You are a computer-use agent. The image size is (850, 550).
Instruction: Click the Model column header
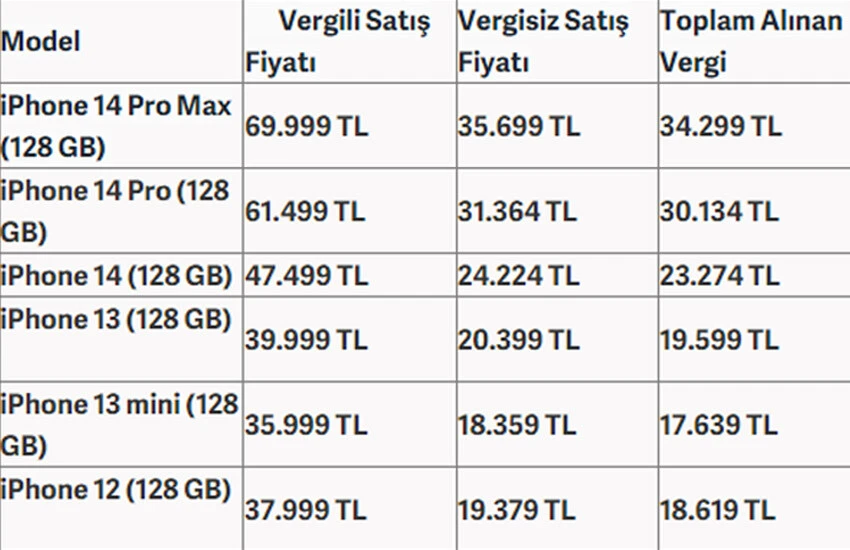(x=41, y=42)
